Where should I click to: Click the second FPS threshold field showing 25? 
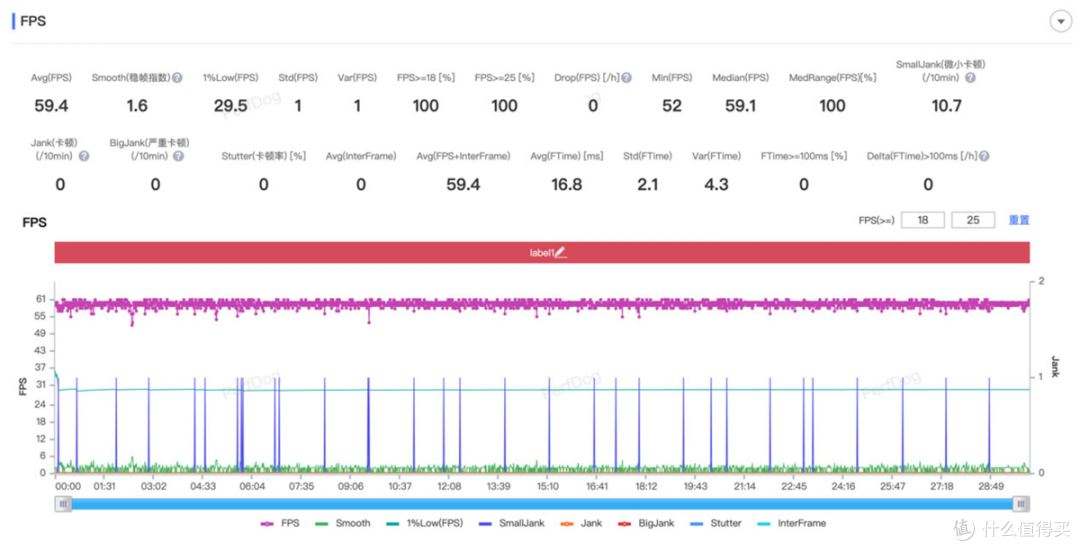coord(973,220)
